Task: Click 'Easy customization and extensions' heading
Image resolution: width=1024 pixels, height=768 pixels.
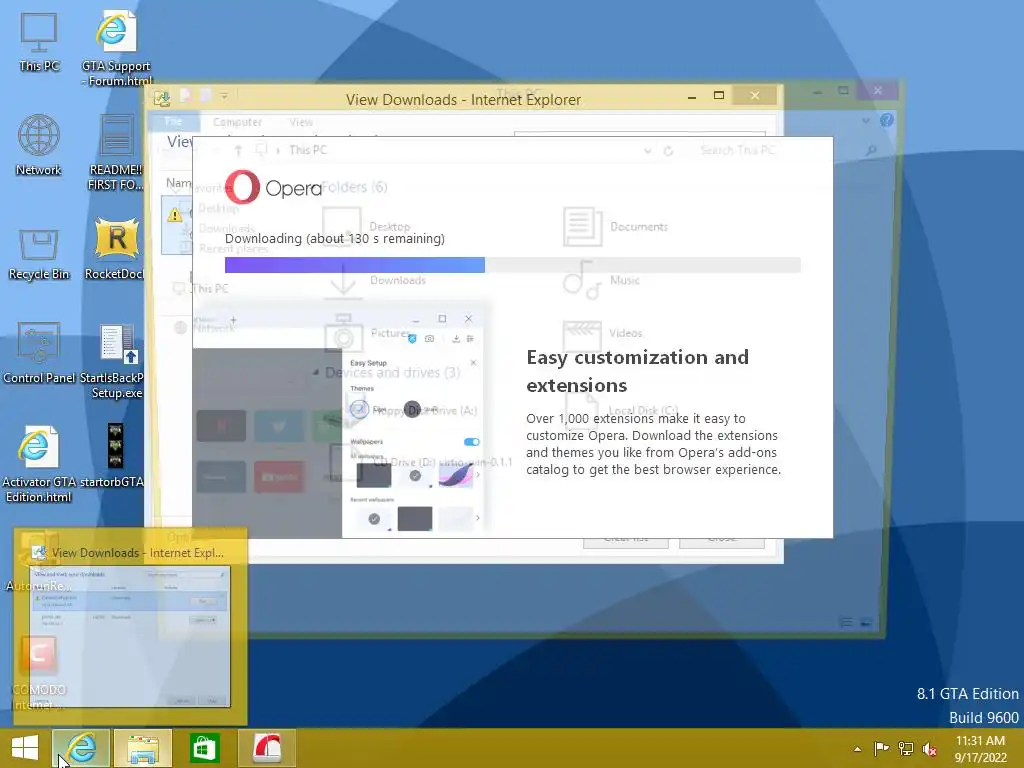Action: [637, 371]
